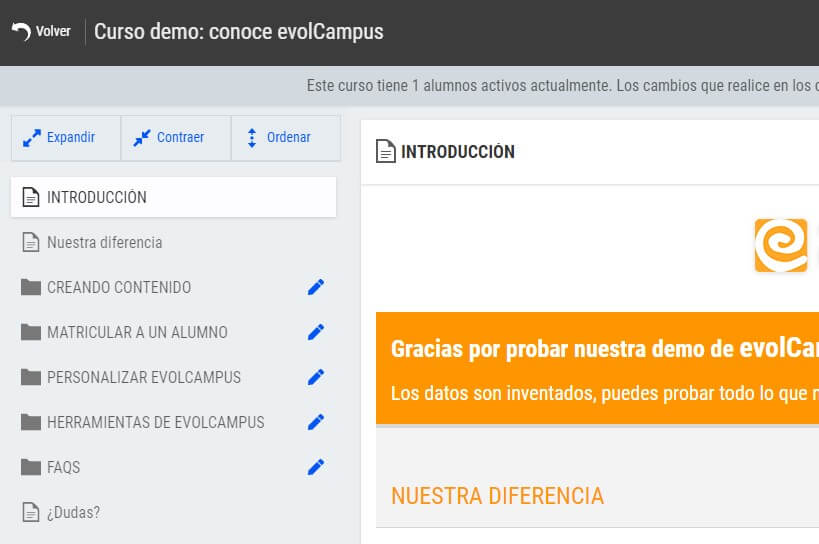819x544 pixels.
Task: Click the document icon in content header
Action: coord(385,151)
